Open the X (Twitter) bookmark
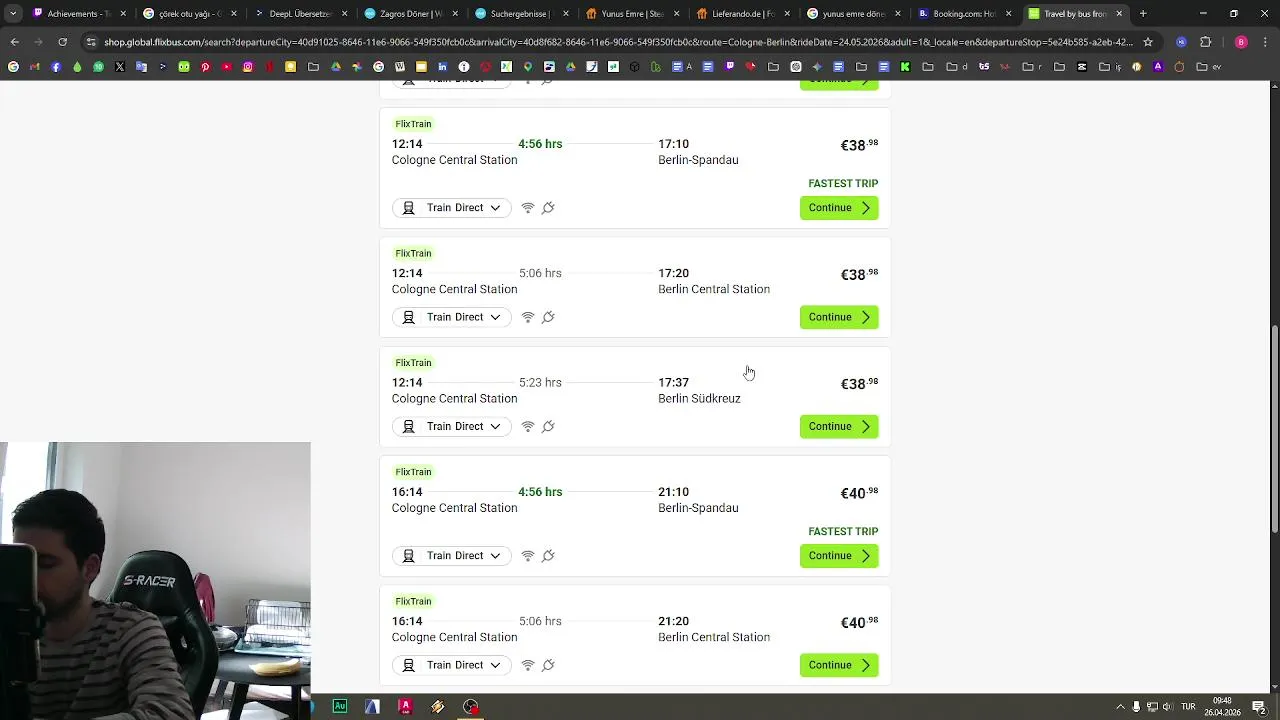 (119, 67)
